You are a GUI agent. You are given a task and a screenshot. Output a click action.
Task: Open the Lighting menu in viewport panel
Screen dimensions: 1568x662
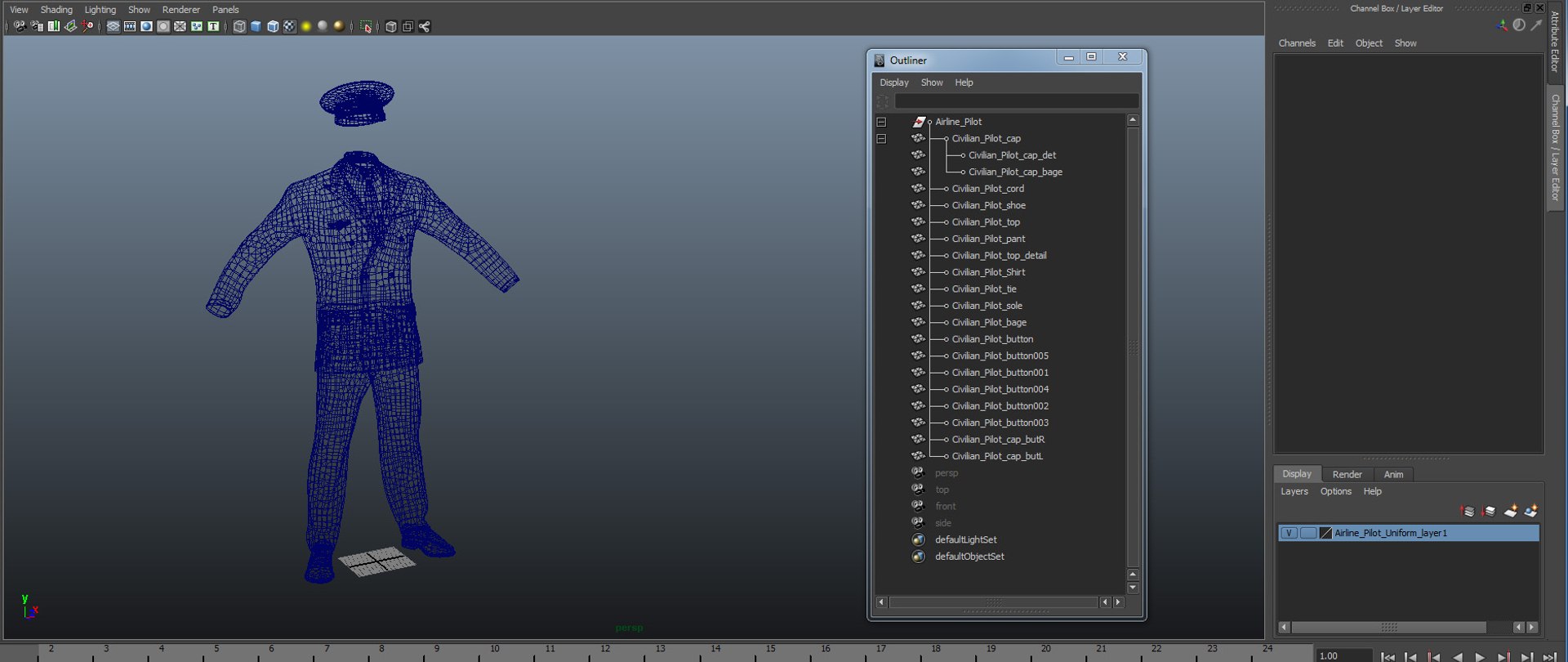[x=100, y=10]
